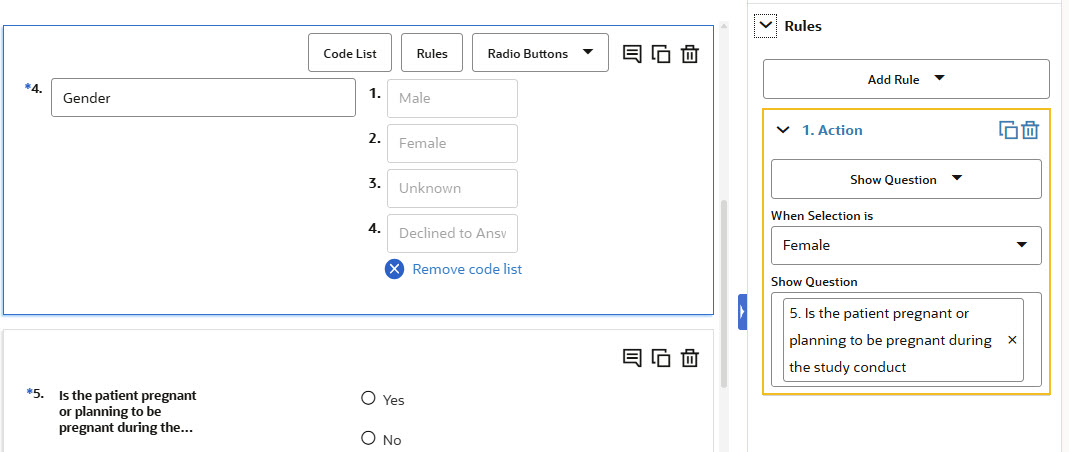Duplicate the Gender question

660,54
